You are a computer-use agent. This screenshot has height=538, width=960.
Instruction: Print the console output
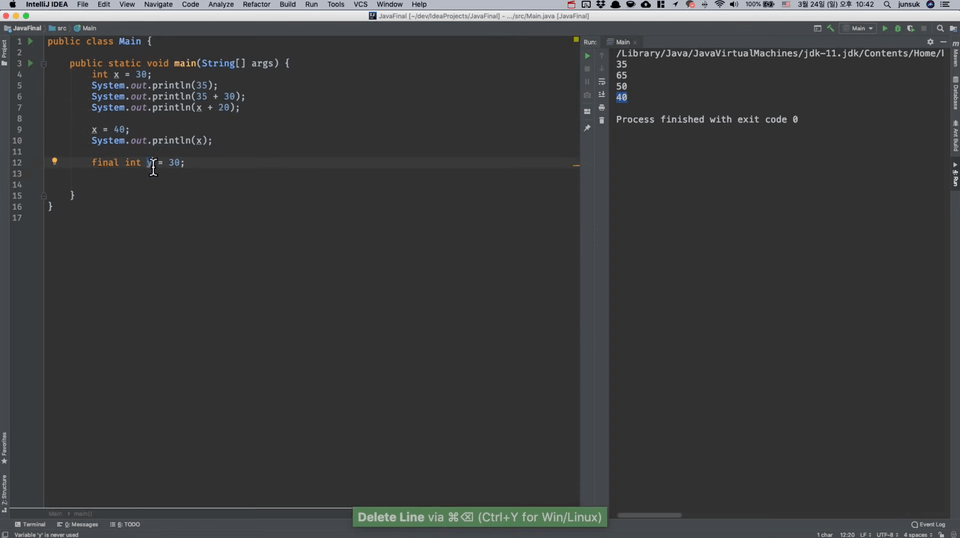tap(601, 108)
